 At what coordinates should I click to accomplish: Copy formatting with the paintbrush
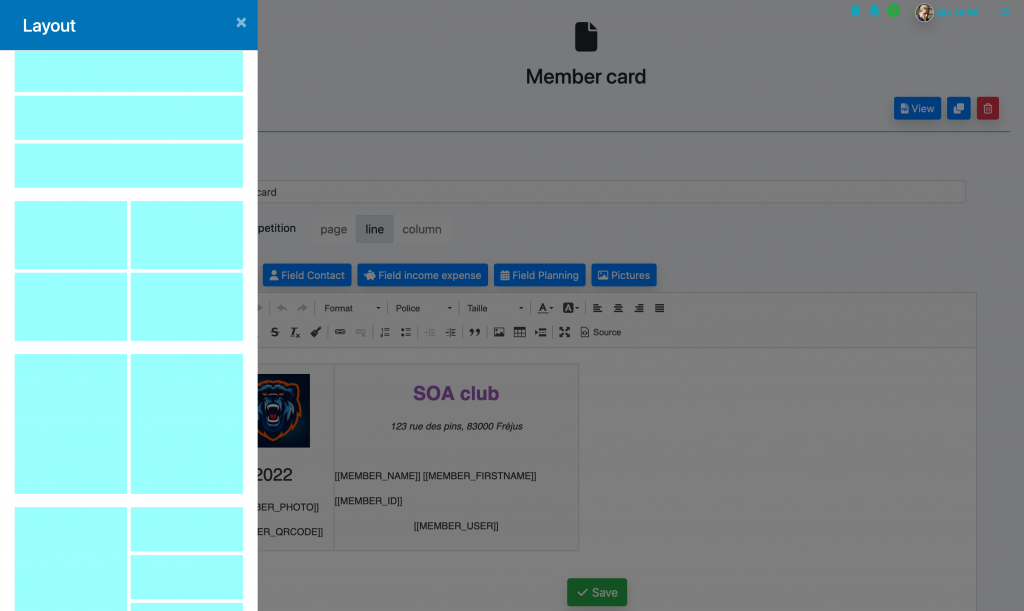(x=315, y=332)
